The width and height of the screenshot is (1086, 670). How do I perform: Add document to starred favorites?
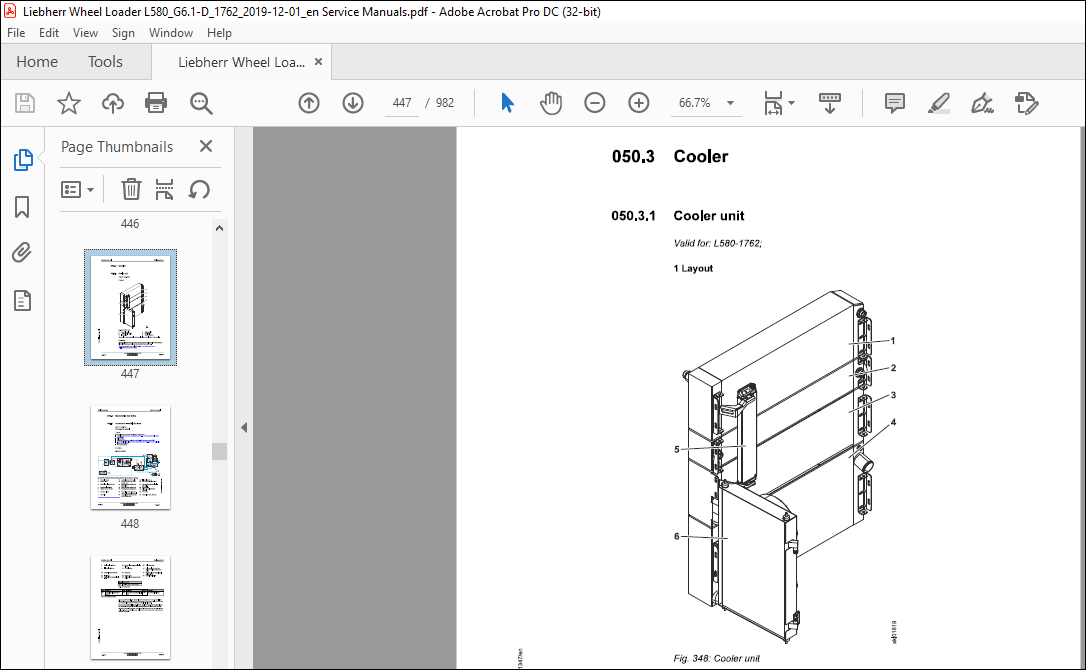(69, 103)
